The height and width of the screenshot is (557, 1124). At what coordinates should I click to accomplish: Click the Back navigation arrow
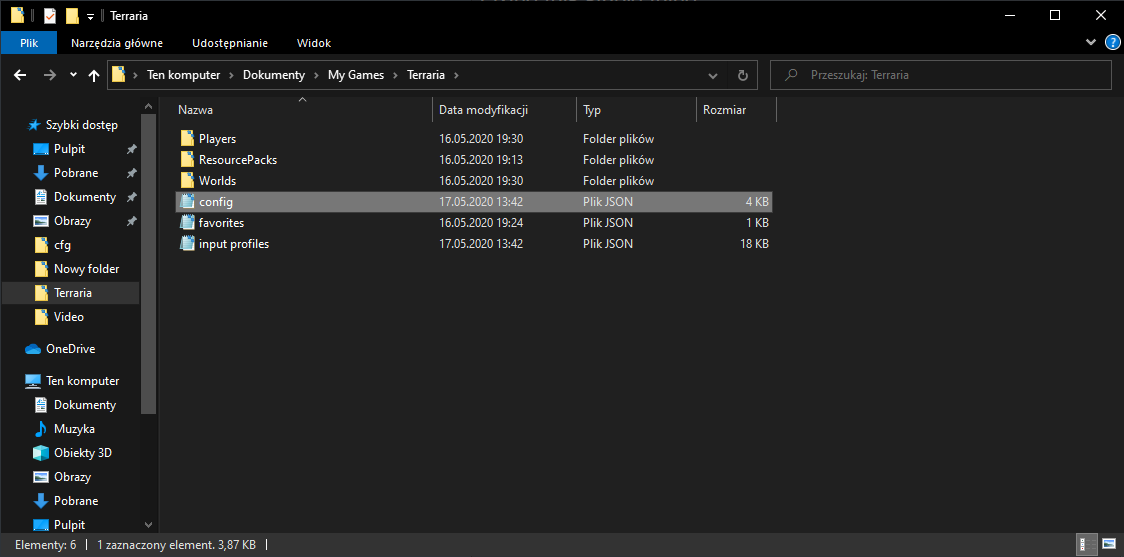click(x=19, y=75)
